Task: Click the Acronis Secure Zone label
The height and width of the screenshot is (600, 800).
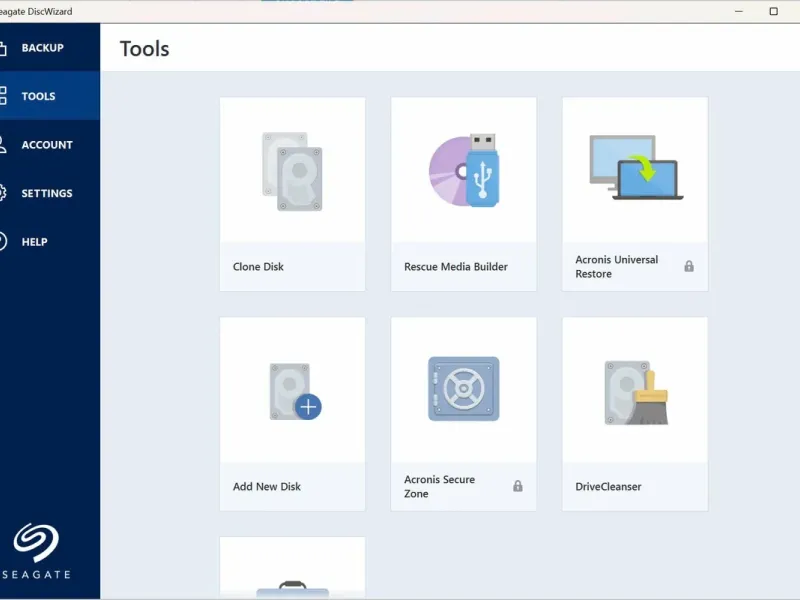Action: (439, 487)
